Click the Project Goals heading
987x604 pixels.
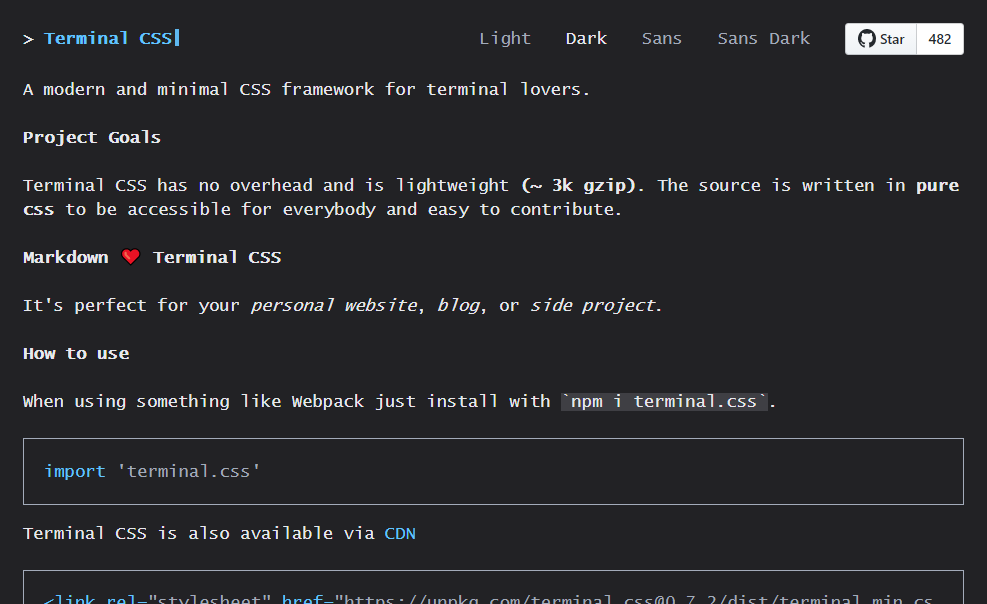[91, 137]
